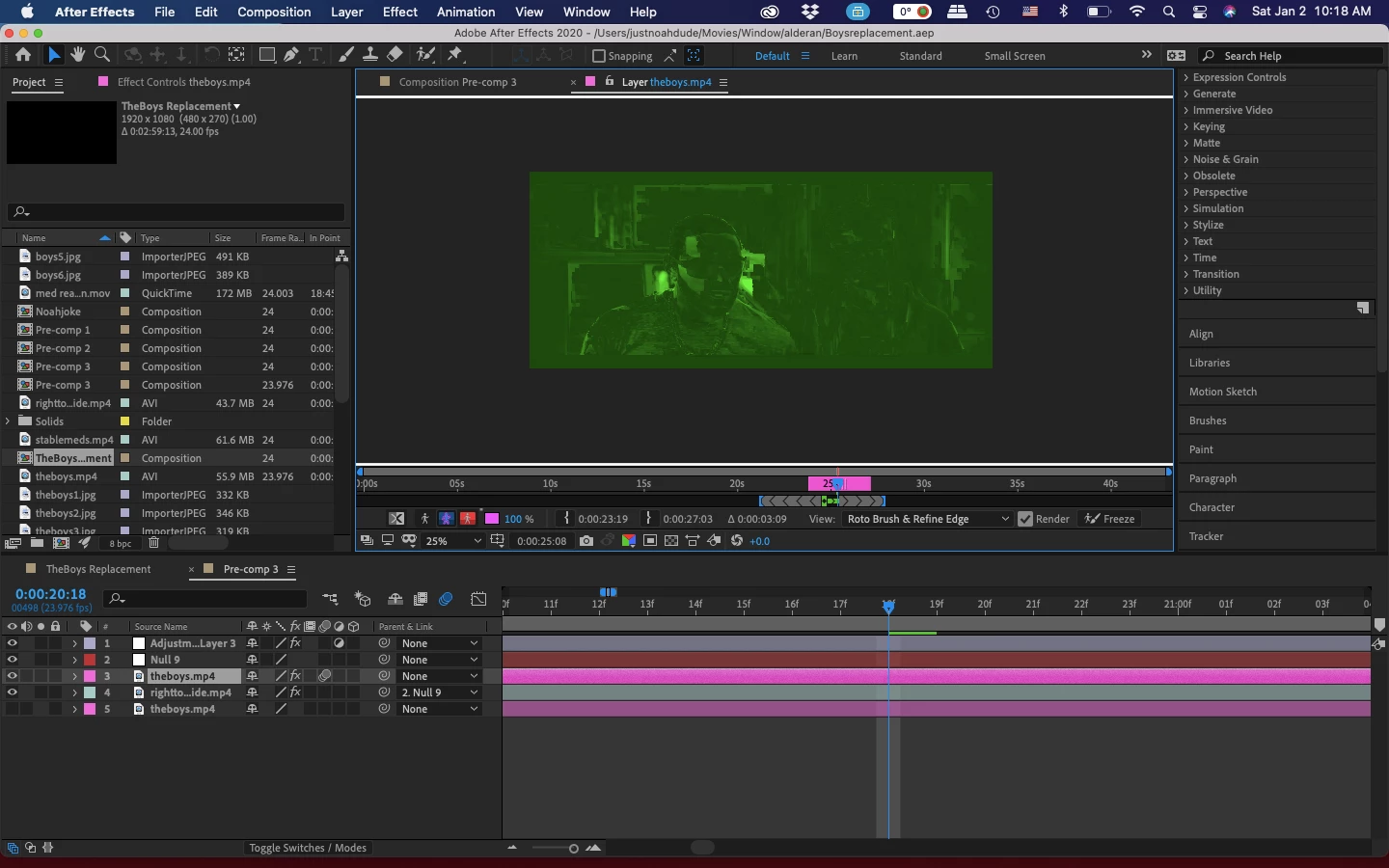Select the Clone Stamp tool

tap(369, 55)
